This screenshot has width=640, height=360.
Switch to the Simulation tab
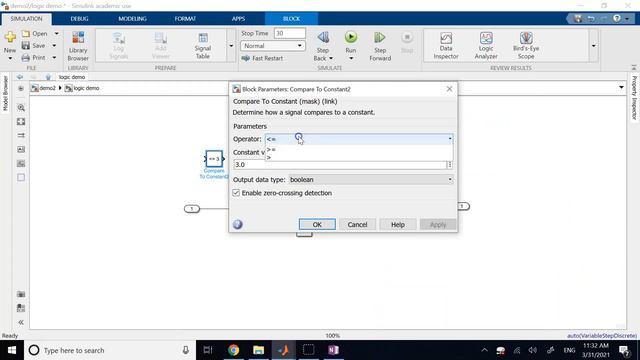(x=26, y=19)
